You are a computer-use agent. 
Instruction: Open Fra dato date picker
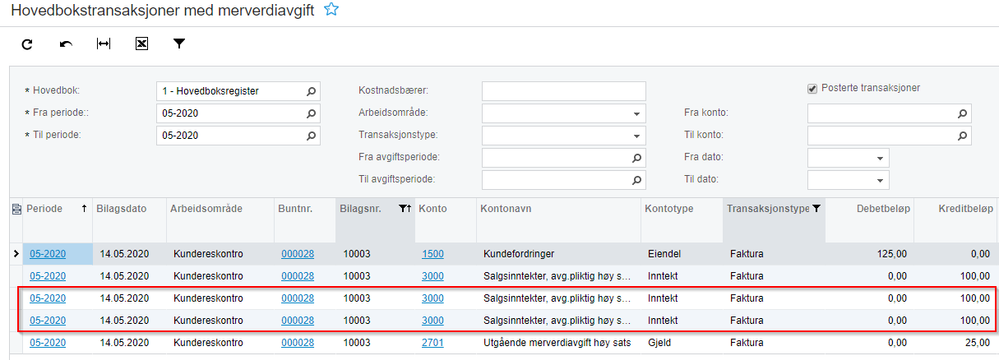pyautogui.click(x=880, y=158)
